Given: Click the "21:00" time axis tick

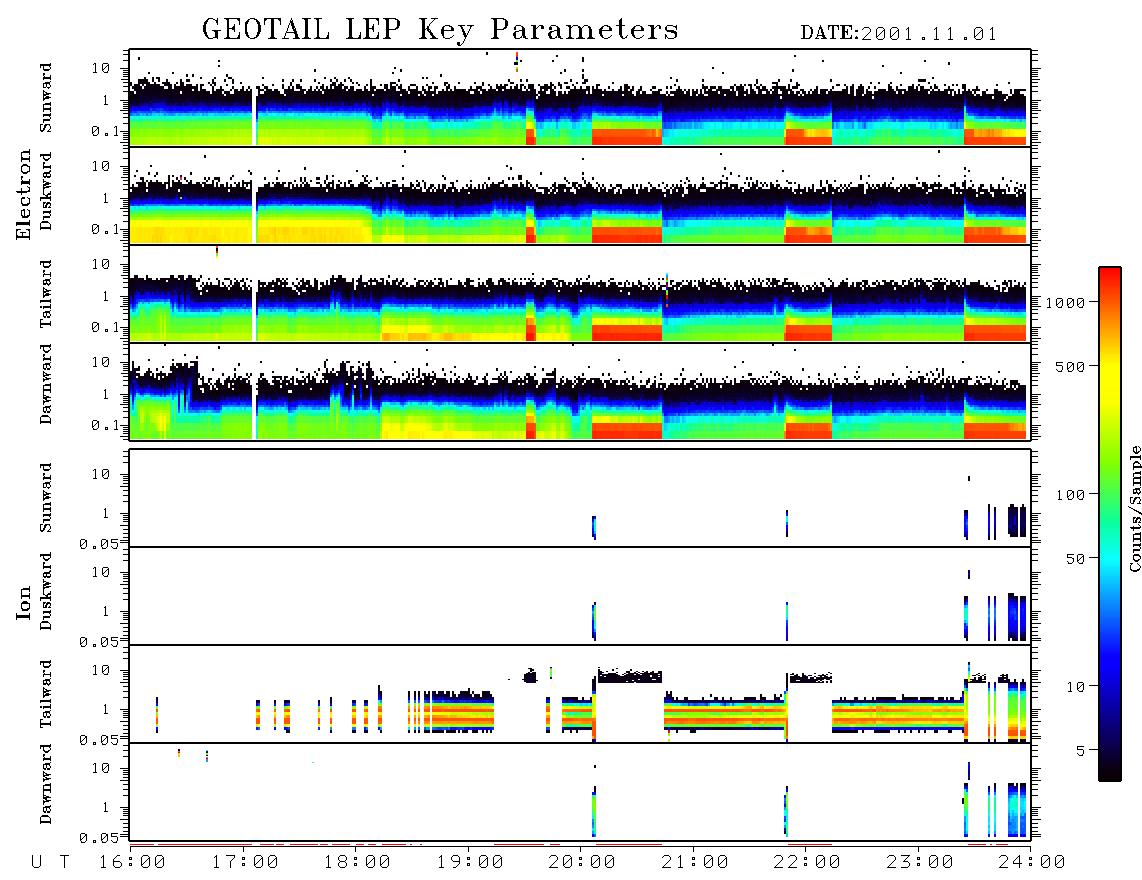Looking at the screenshot, I should [695, 862].
